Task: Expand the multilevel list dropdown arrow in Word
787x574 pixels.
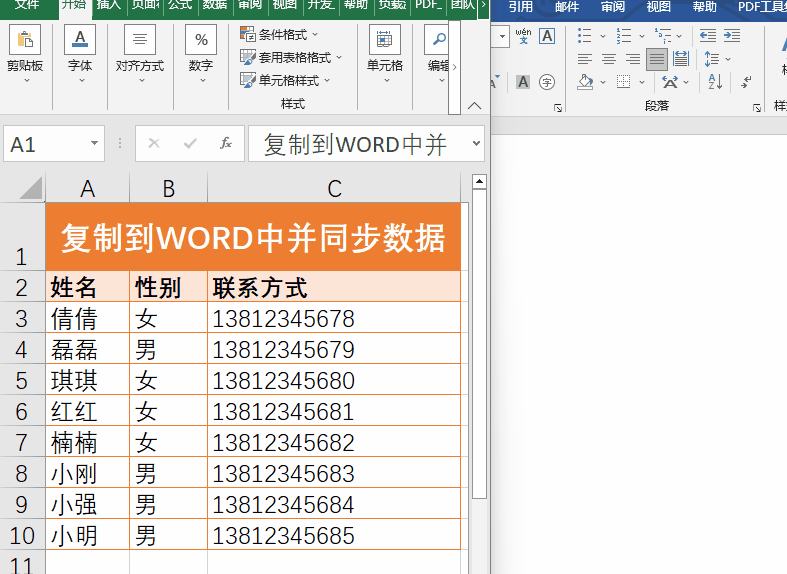Action: click(679, 36)
